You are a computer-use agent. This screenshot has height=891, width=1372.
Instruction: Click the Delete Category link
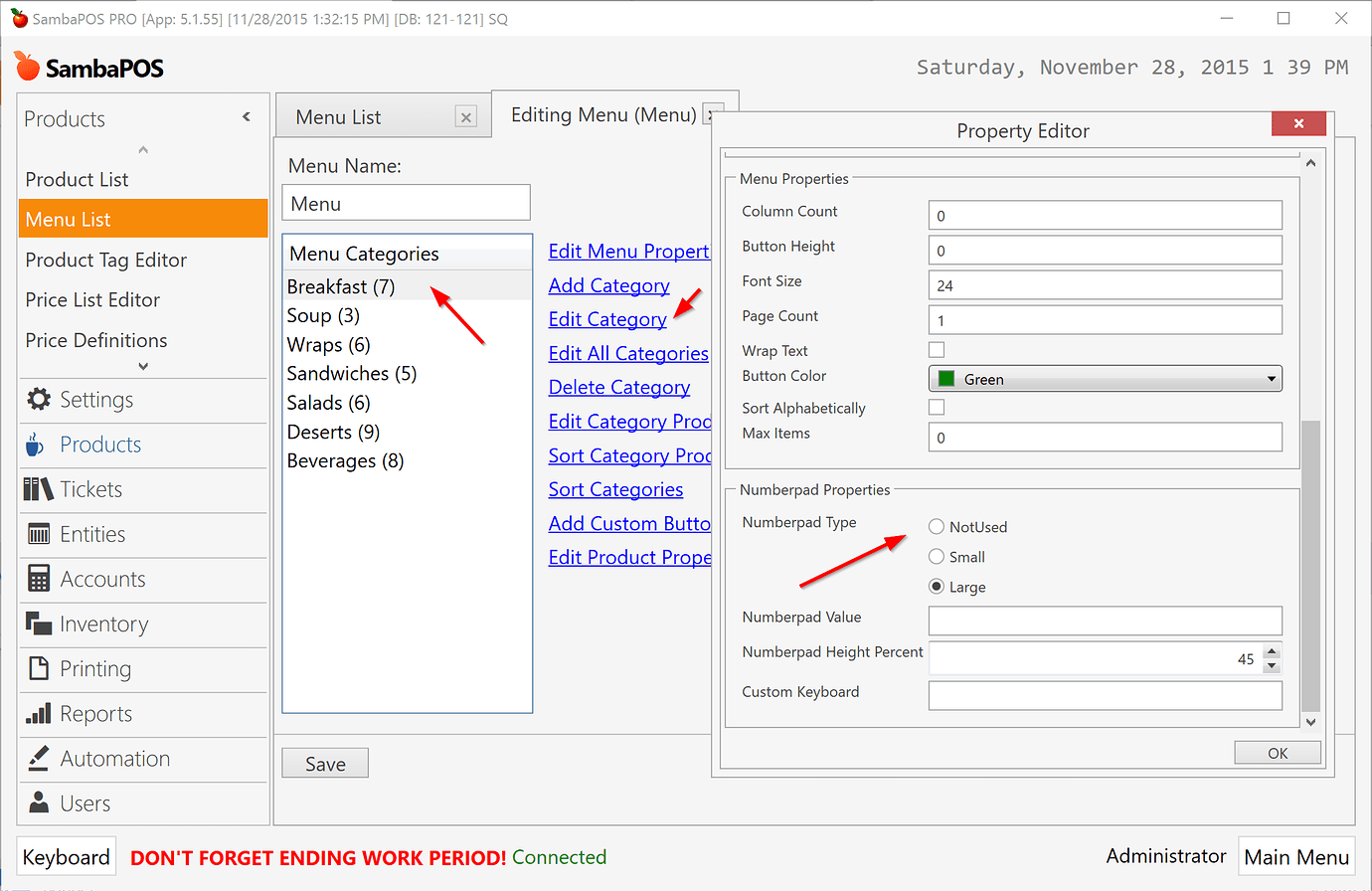click(618, 387)
